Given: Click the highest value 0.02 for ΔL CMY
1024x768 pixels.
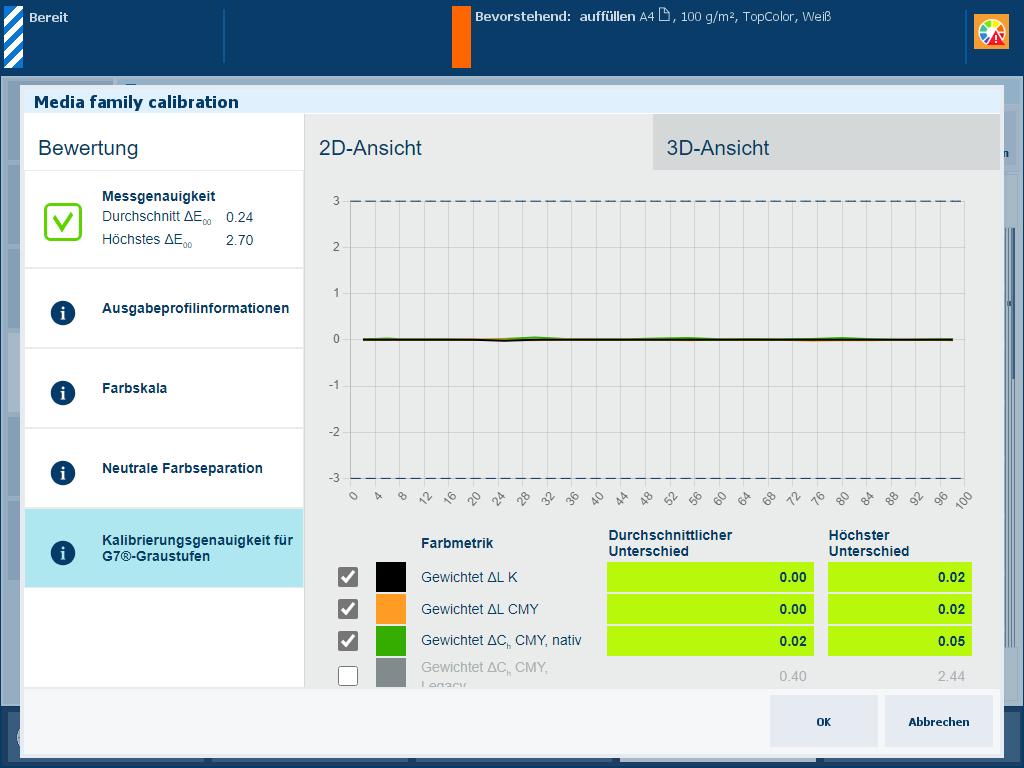Looking at the screenshot, I should [x=900, y=609].
